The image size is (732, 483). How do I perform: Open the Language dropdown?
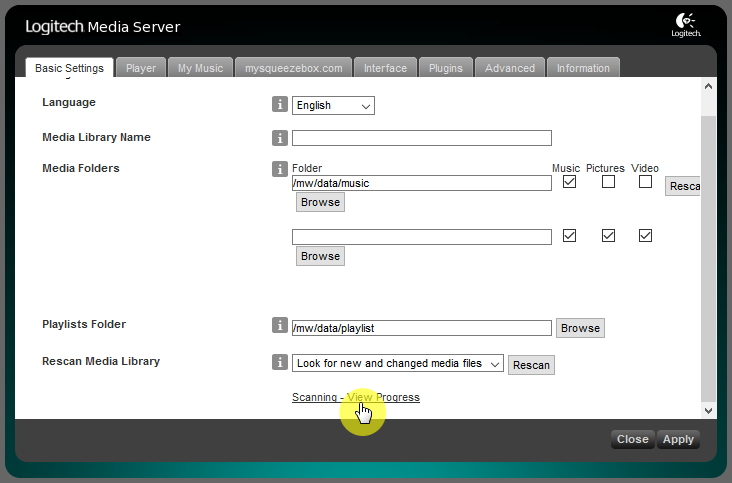[333, 106]
